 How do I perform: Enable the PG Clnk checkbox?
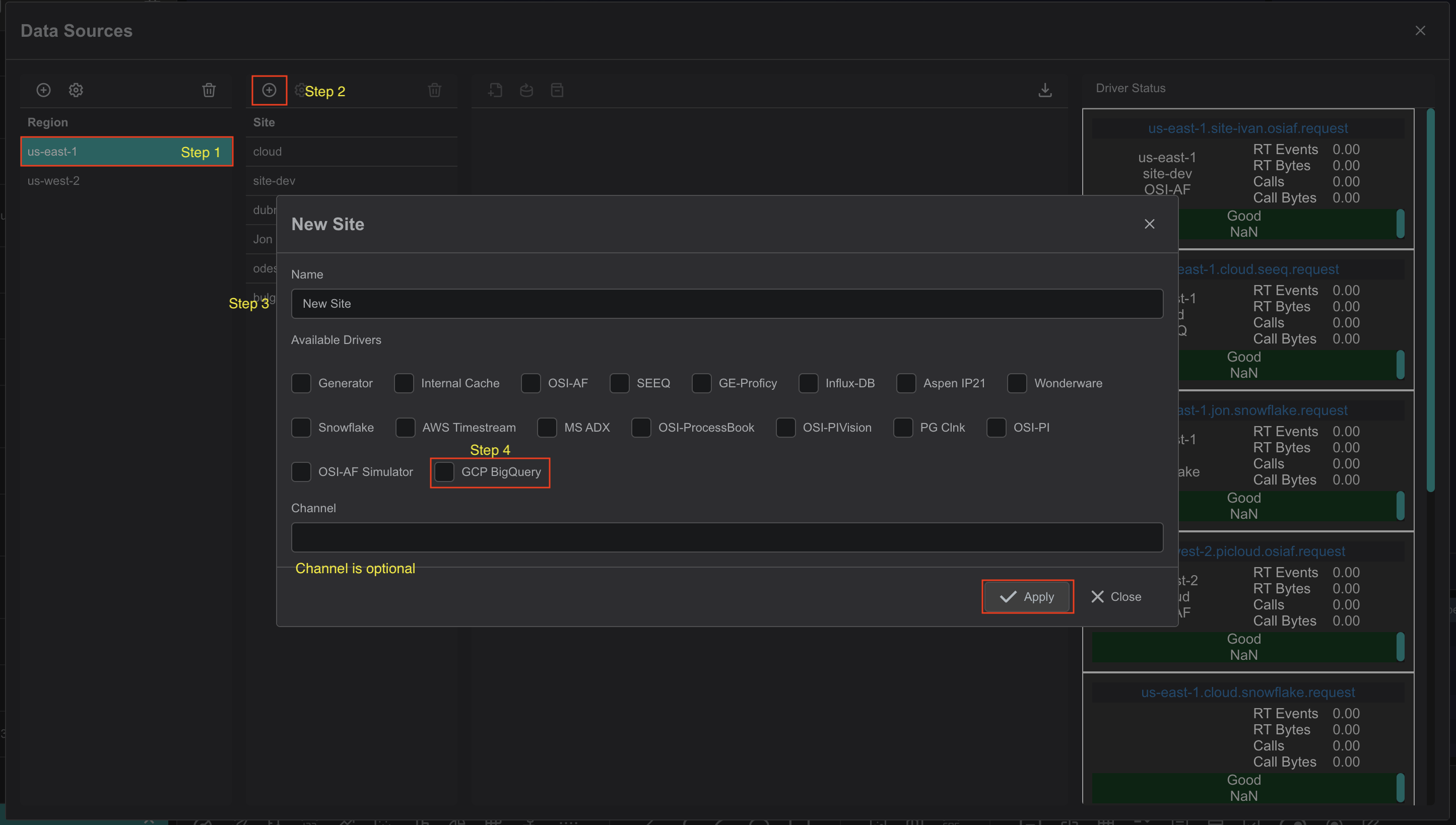click(903, 428)
